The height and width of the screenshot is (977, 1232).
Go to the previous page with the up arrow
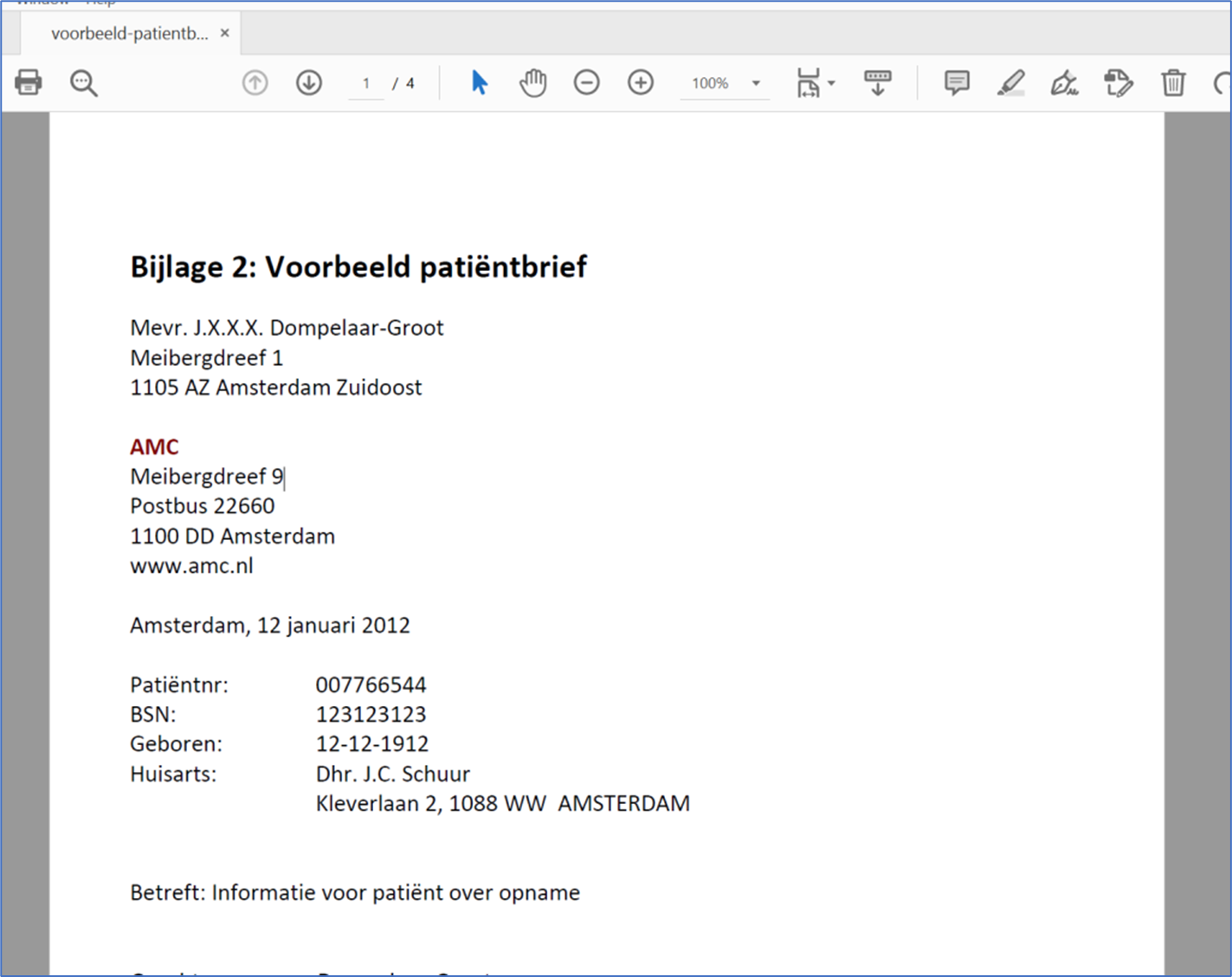pyautogui.click(x=255, y=83)
